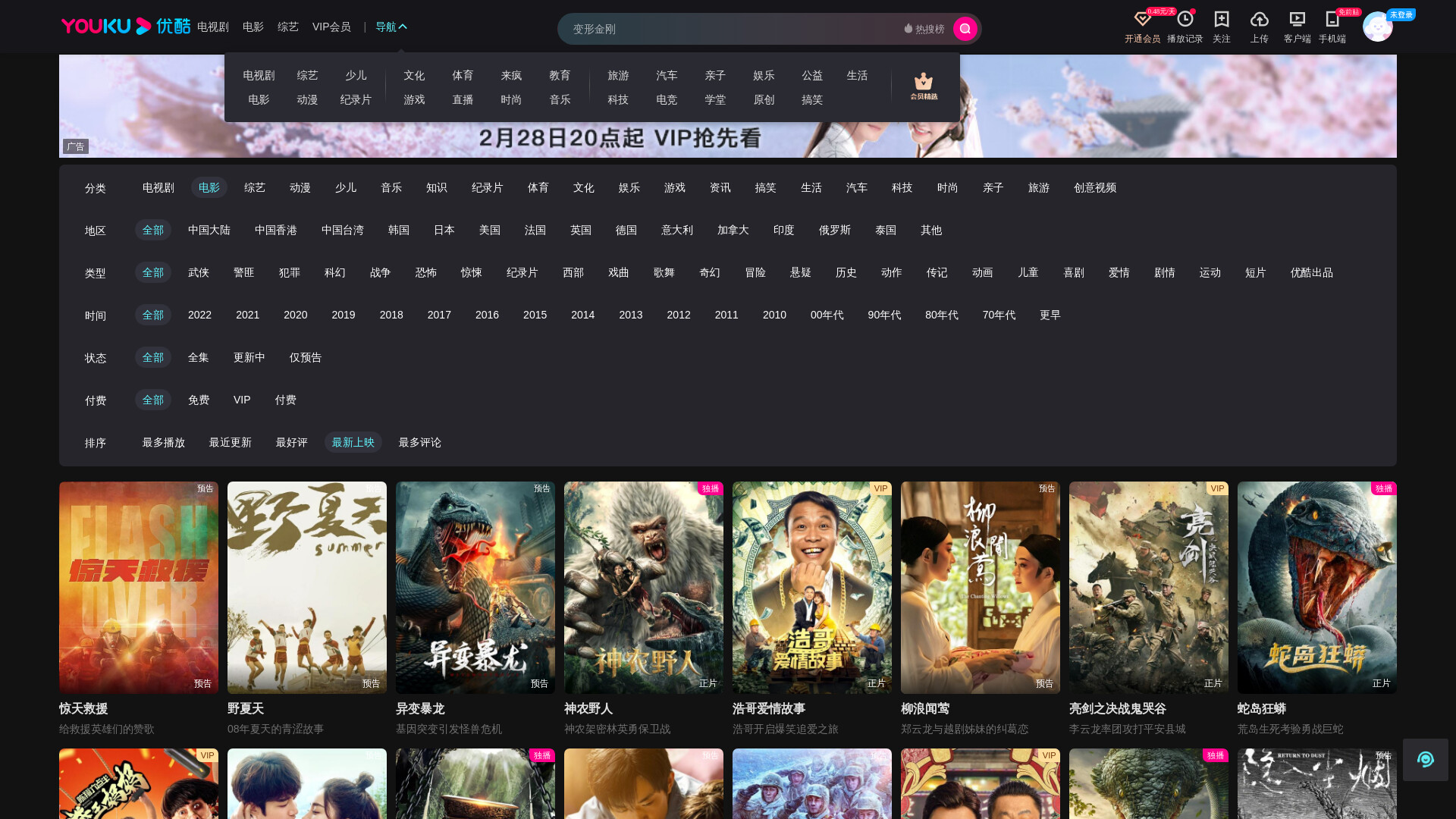This screenshot has height=819, width=1456.
Task: Click the user avatar icon
Action: (x=1377, y=27)
